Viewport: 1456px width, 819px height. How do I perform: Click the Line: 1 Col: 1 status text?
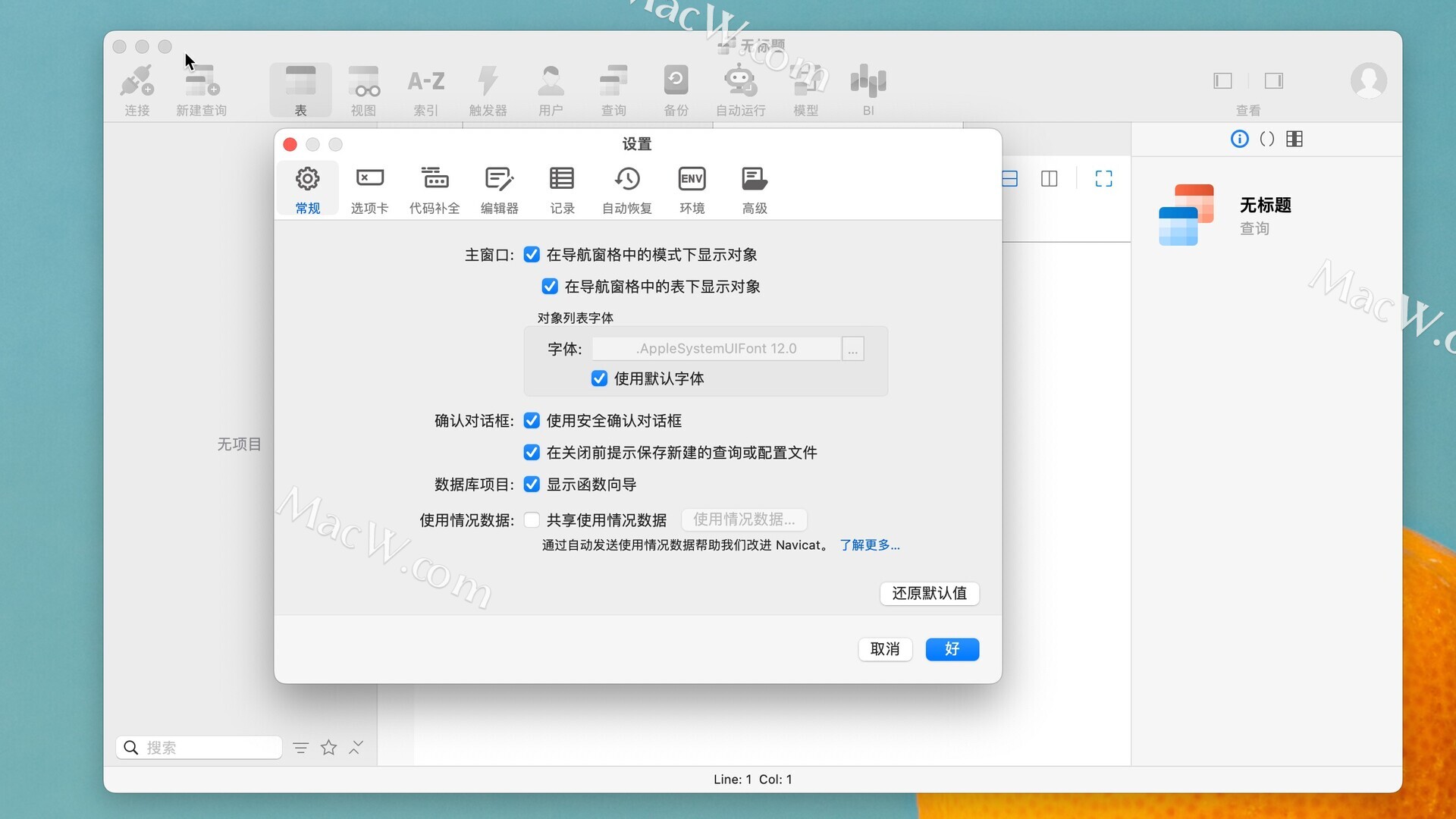point(752,780)
